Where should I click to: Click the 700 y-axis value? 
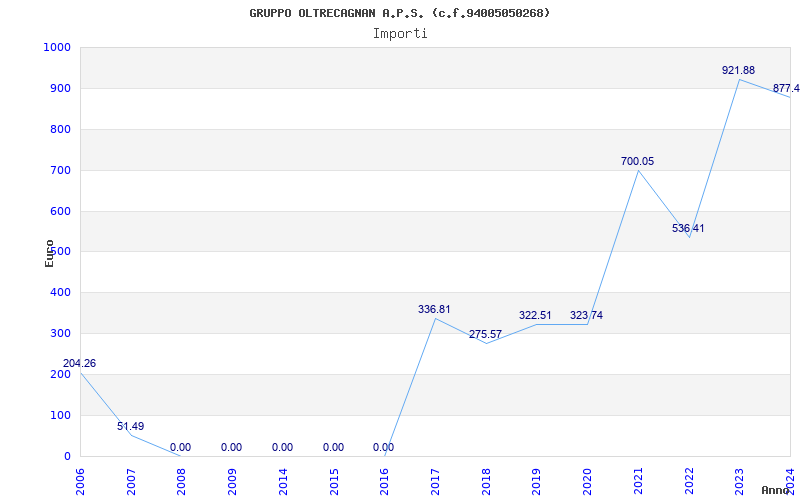pos(61,170)
